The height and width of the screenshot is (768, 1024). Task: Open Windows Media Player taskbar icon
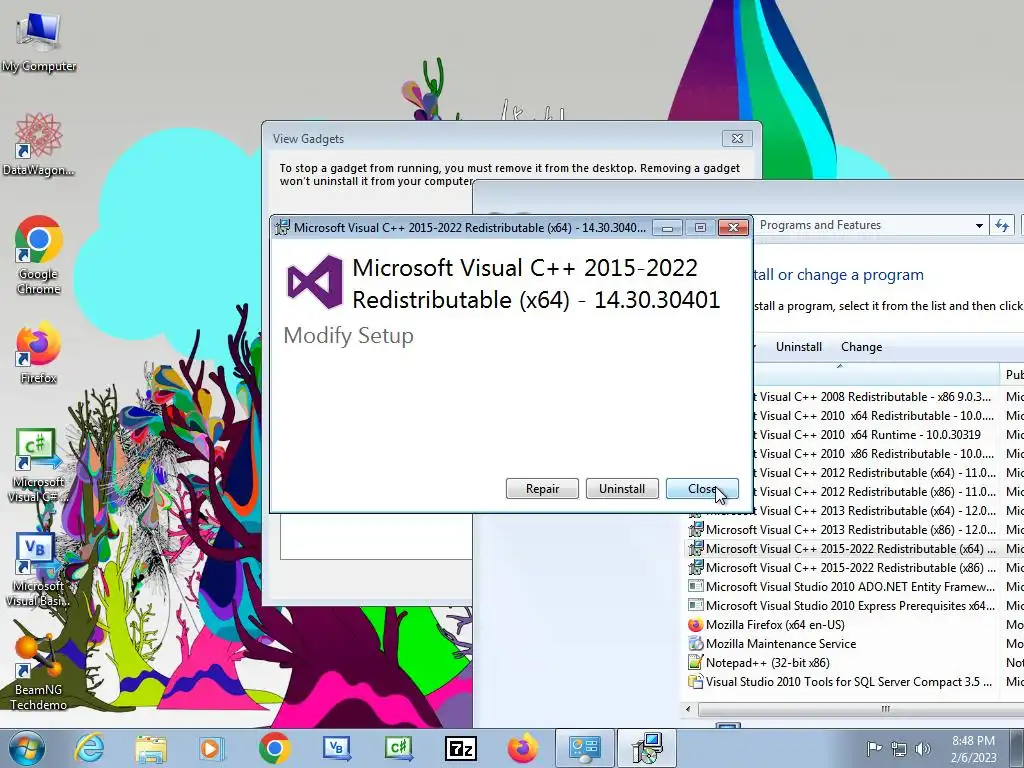212,748
